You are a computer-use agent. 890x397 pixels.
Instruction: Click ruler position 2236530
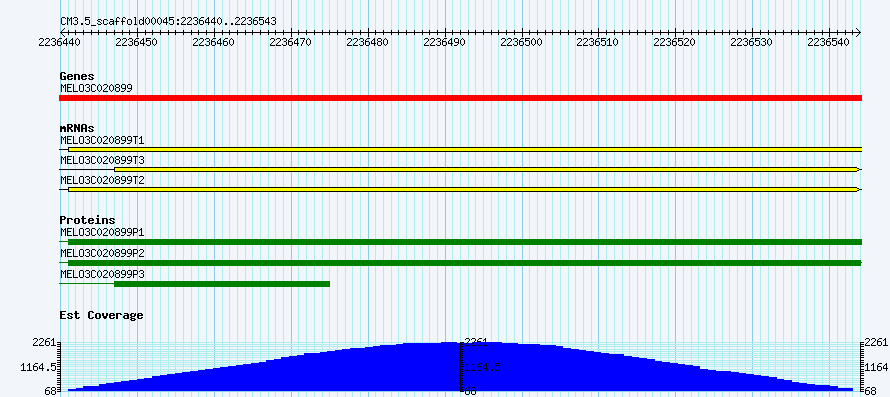point(751,42)
